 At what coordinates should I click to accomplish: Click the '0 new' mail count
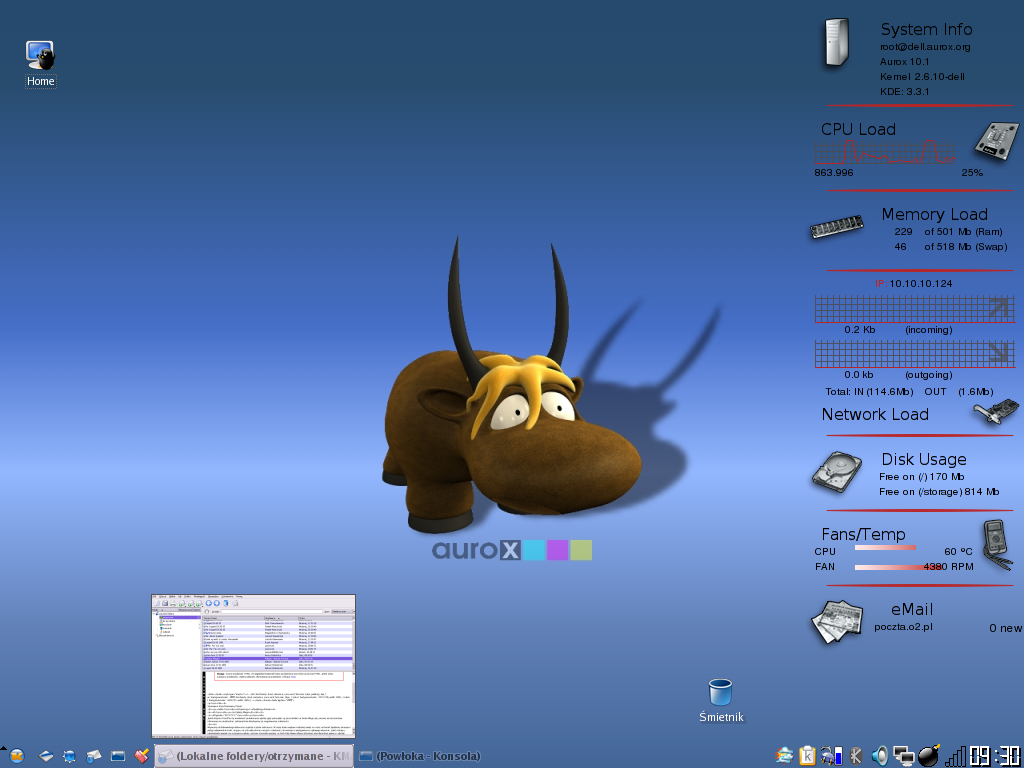coord(1005,628)
